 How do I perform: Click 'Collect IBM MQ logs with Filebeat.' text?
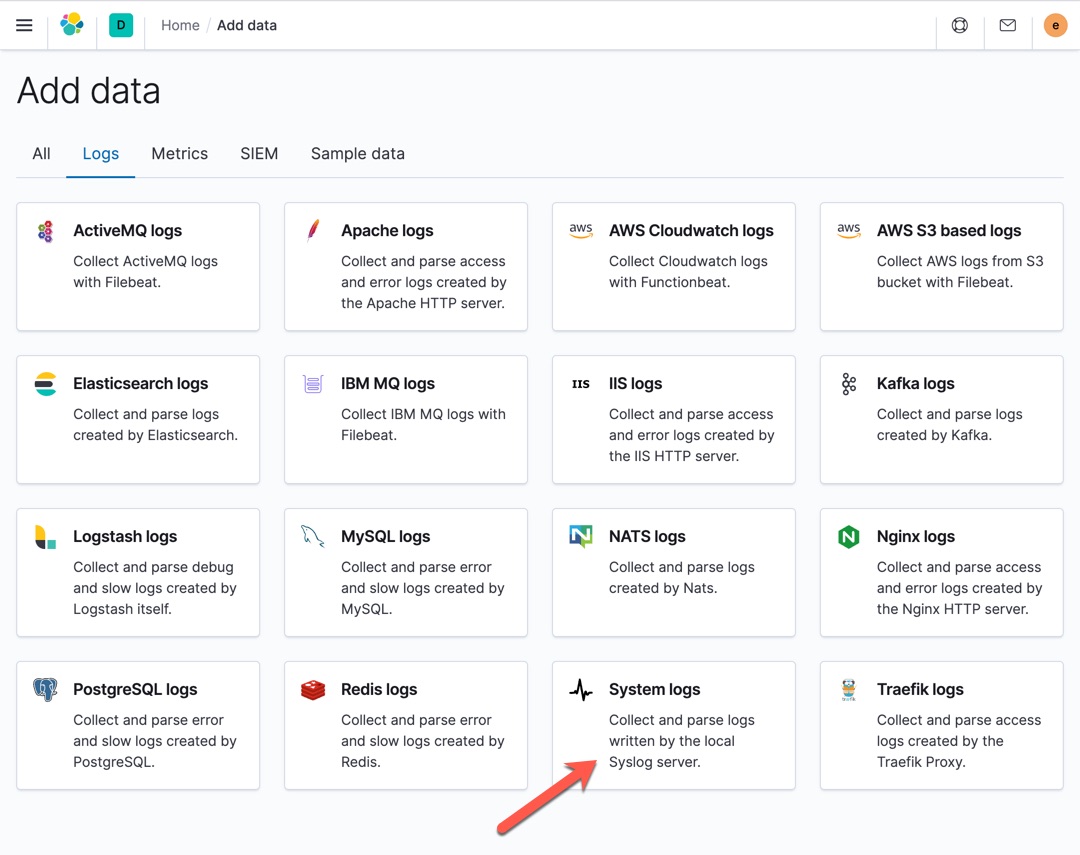click(423, 424)
